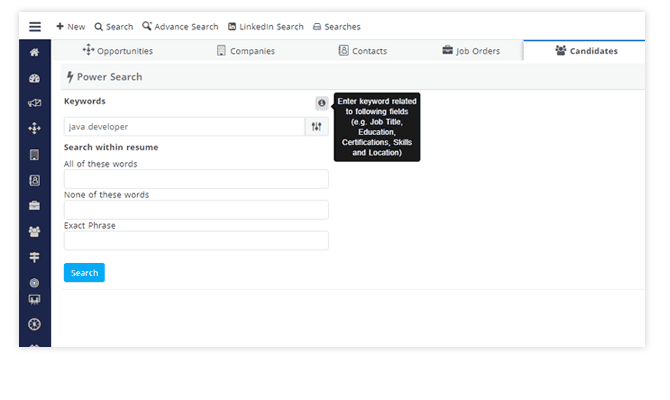The image size is (670, 400).
Task: Open the dashboard gauge sidebar icon
Action: pyautogui.click(x=35, y=79)
